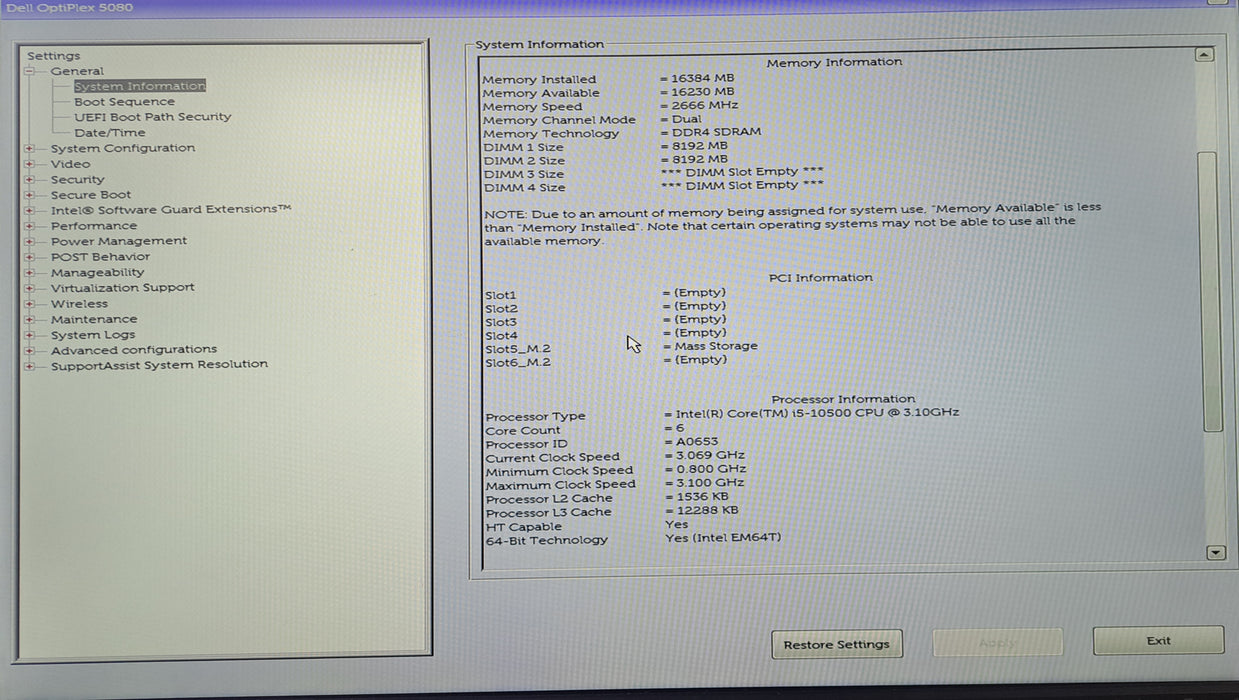Click the Restore Settings button

(837, 645)
